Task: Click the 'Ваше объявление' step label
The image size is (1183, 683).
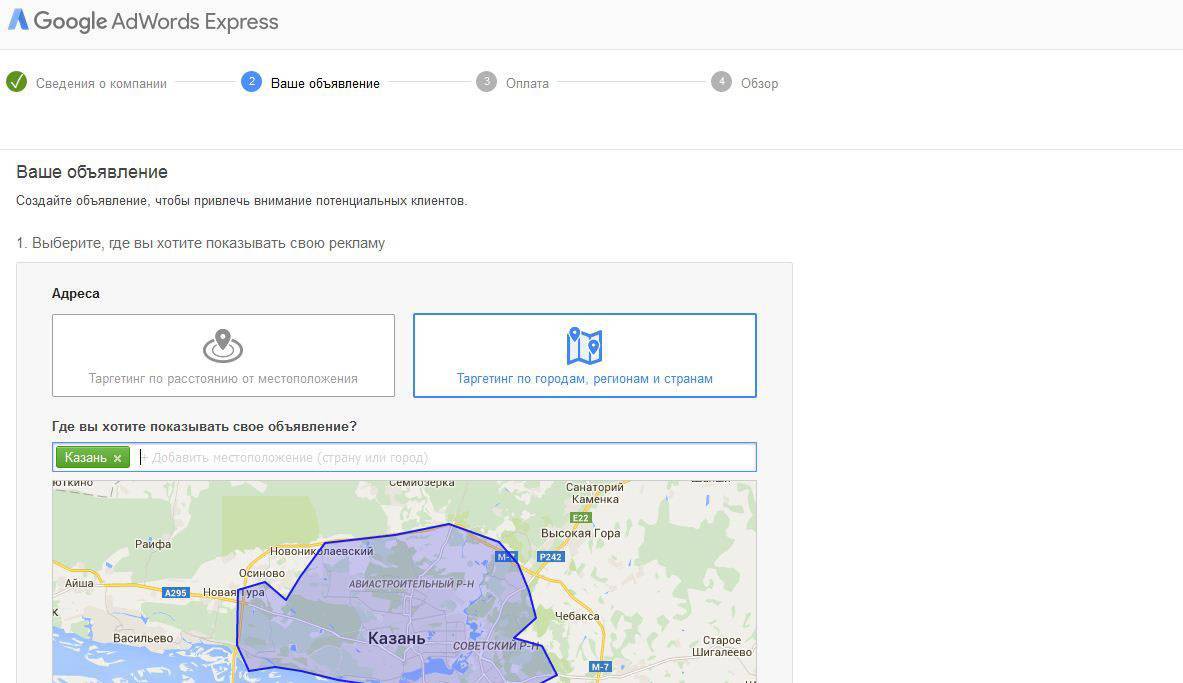Action: click(x=325, y=84)
